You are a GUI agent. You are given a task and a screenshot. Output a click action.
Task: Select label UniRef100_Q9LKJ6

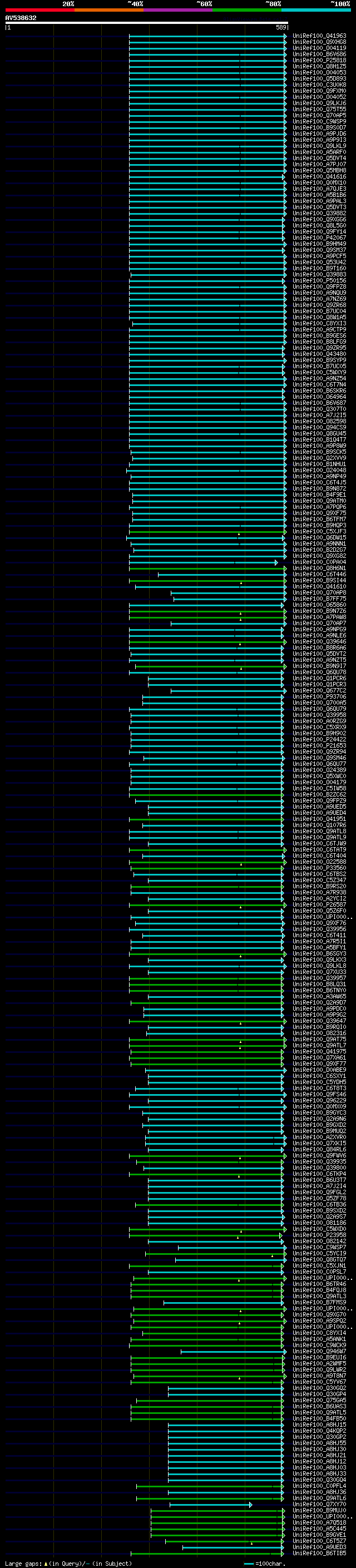(x=319, y=103)
